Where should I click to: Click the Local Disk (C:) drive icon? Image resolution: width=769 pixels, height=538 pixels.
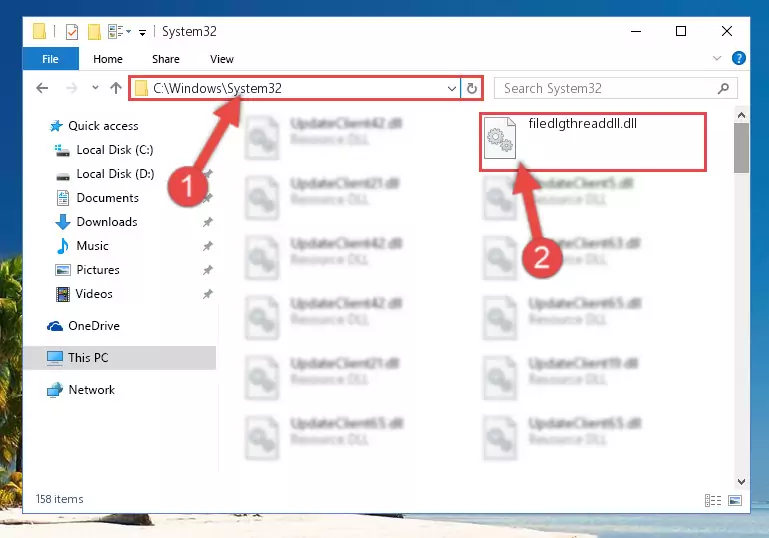62,150
